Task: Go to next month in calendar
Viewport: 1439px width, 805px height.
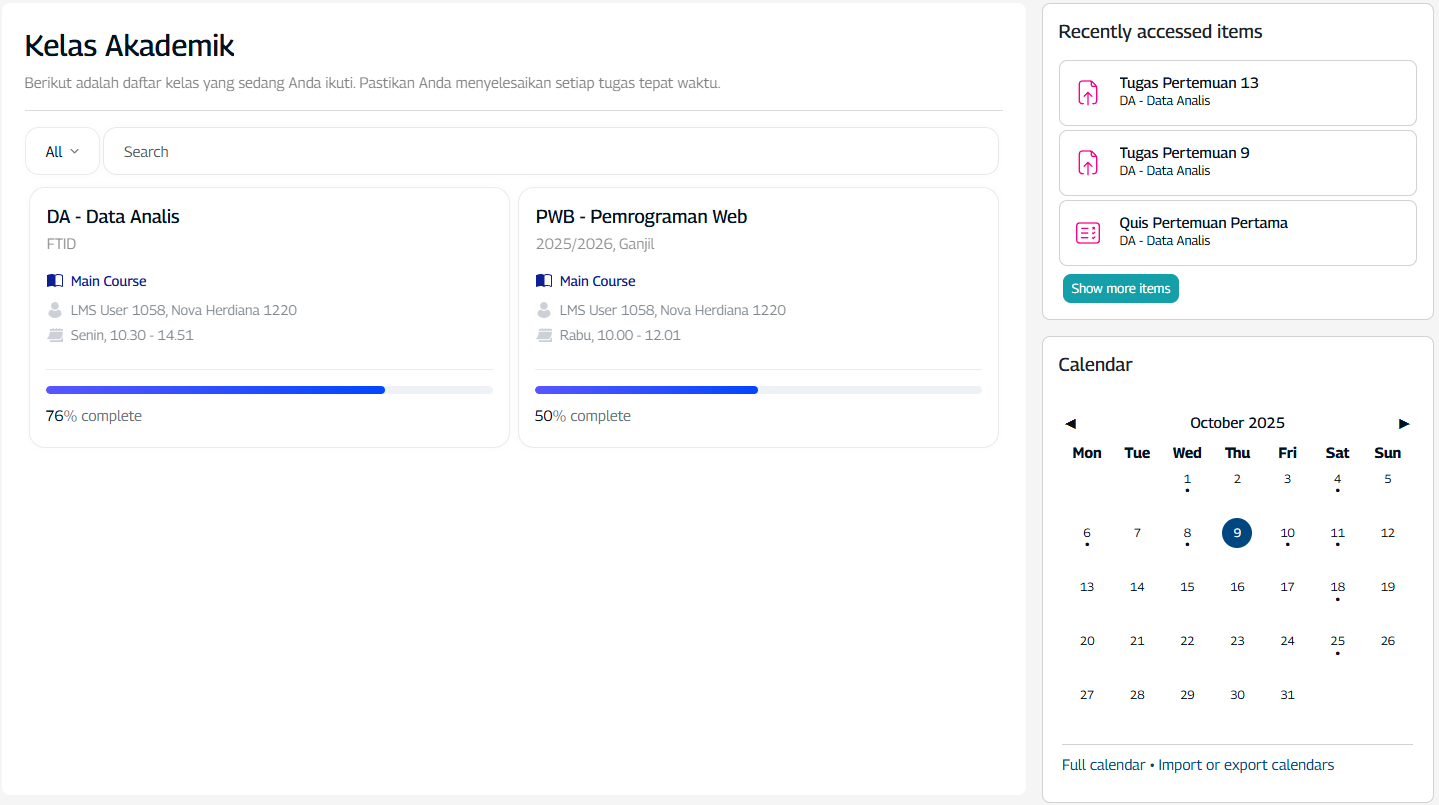Action: [1404, 424]
